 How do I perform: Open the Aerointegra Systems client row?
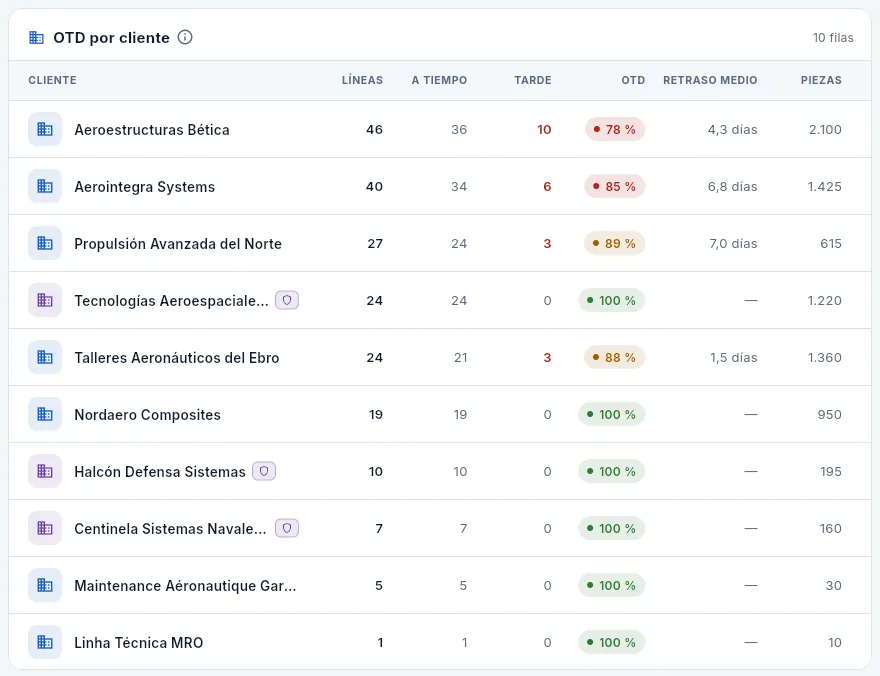tap(440, 186)
